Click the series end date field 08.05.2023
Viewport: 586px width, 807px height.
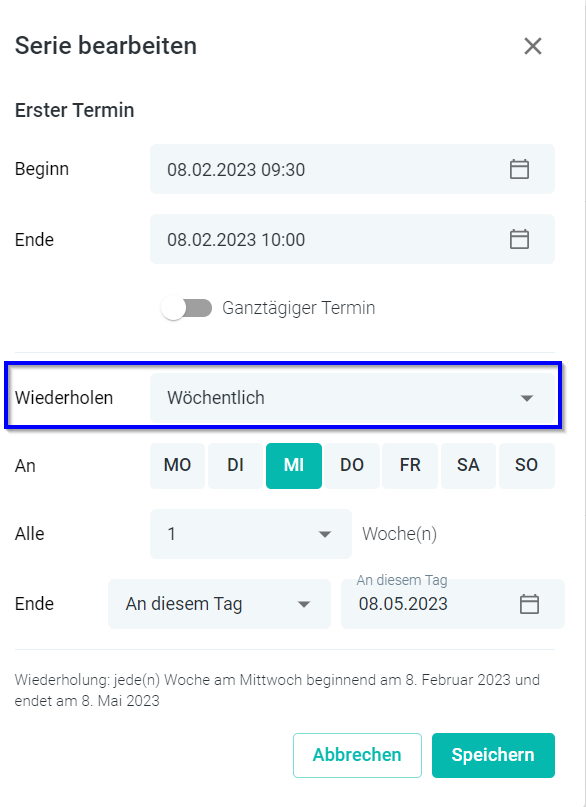[453, 604]
